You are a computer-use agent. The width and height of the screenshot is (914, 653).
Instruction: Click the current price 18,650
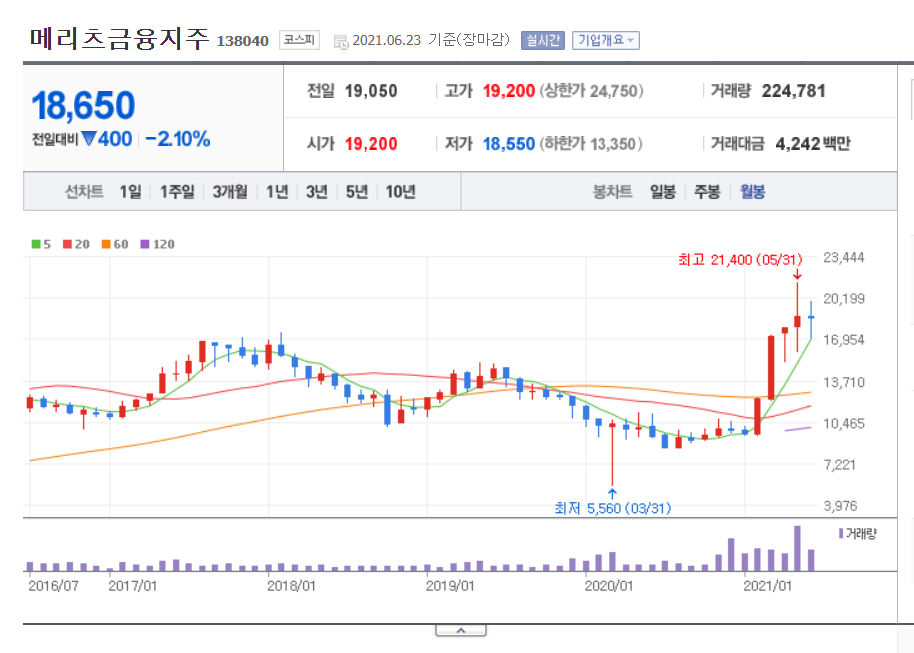83,106
